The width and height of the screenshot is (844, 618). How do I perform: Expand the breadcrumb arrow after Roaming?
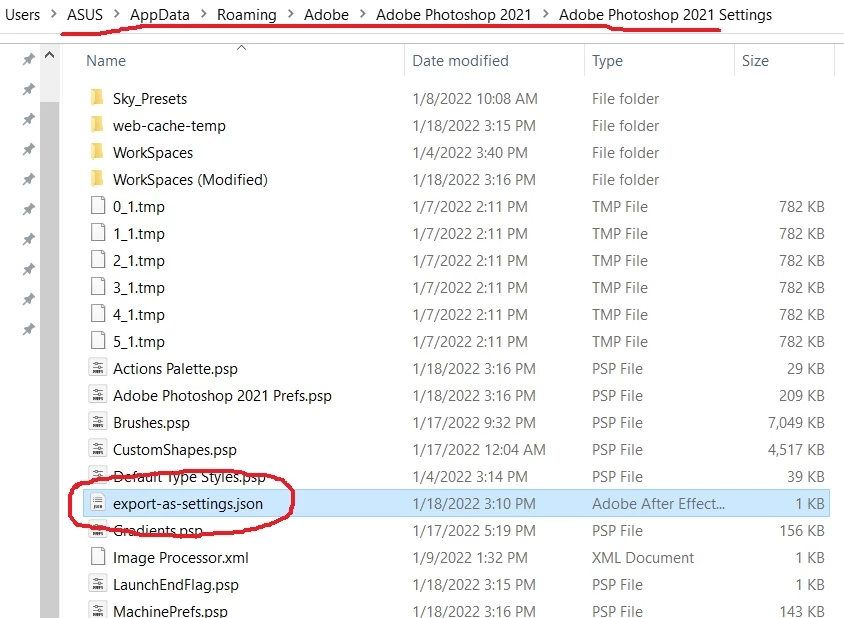(291, 14)
